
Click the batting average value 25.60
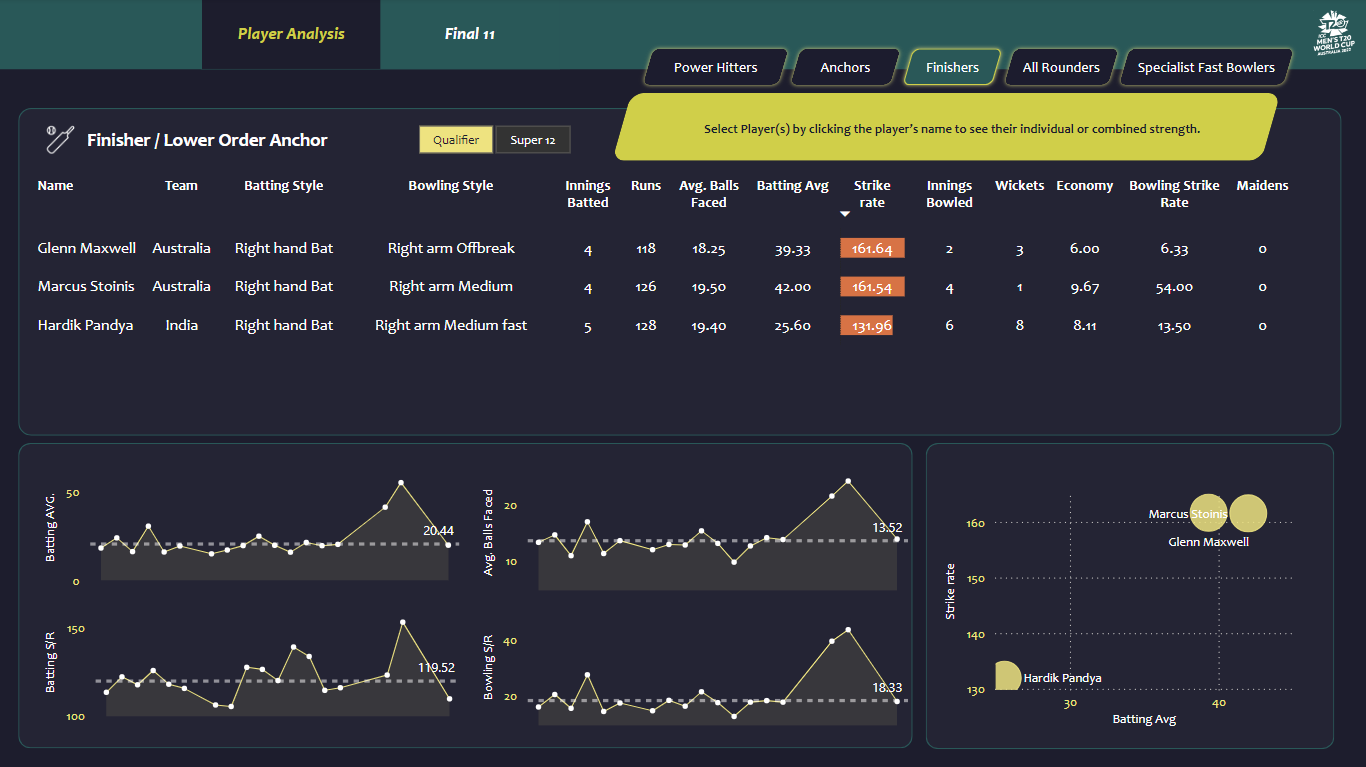point(793,326)
